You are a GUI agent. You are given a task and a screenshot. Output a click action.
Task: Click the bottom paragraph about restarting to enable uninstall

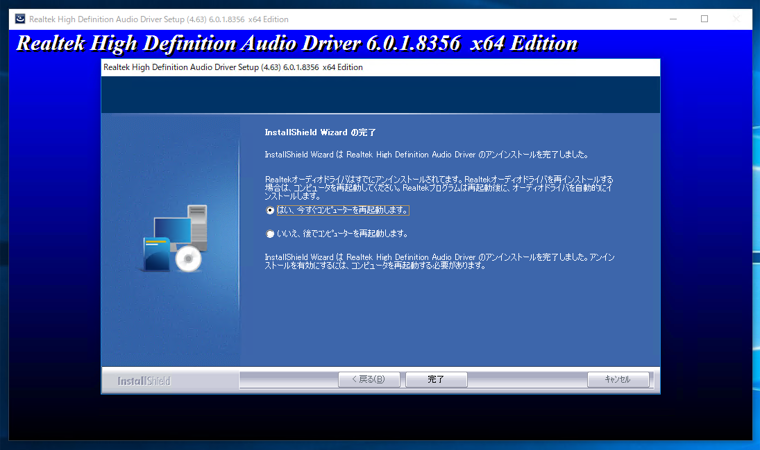pos(440,261)
